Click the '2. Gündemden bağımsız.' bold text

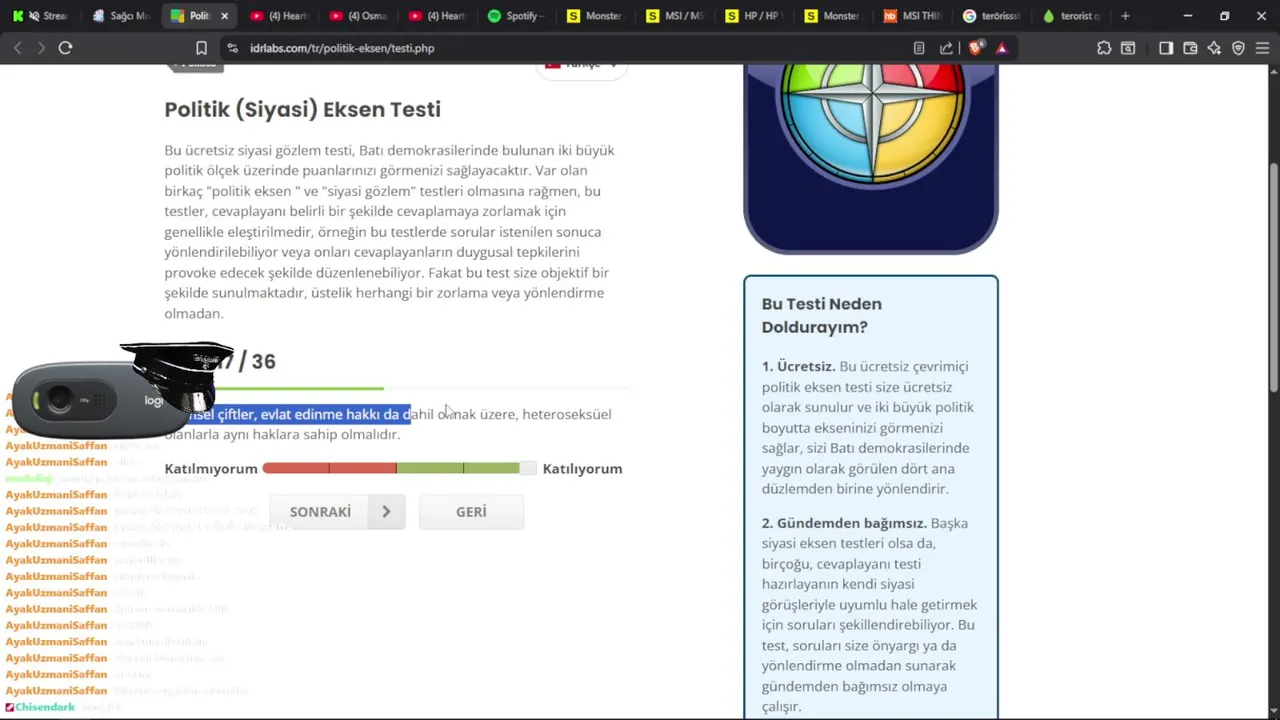pos(844,523)
